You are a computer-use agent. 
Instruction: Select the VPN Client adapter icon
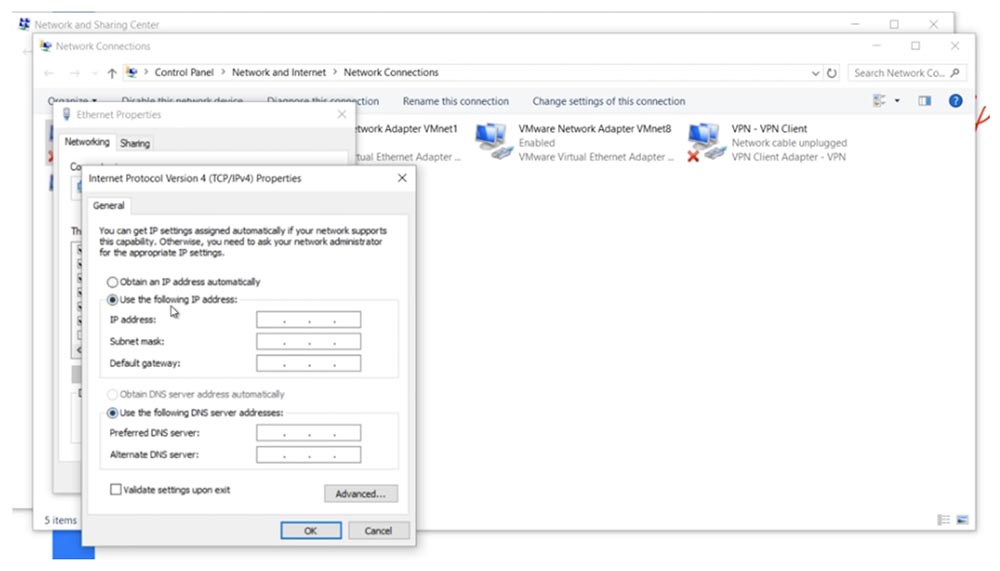706,142
